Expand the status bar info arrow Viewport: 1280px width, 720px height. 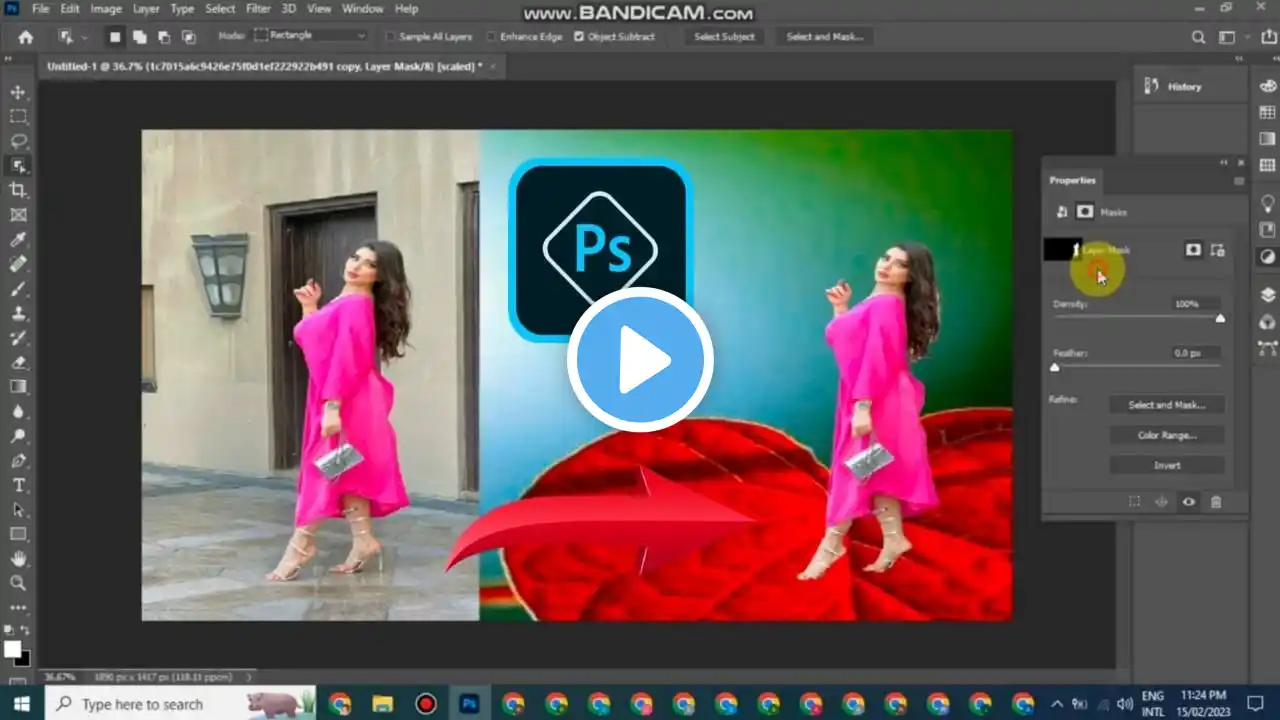pyautogui.click(x=249, y=677)
